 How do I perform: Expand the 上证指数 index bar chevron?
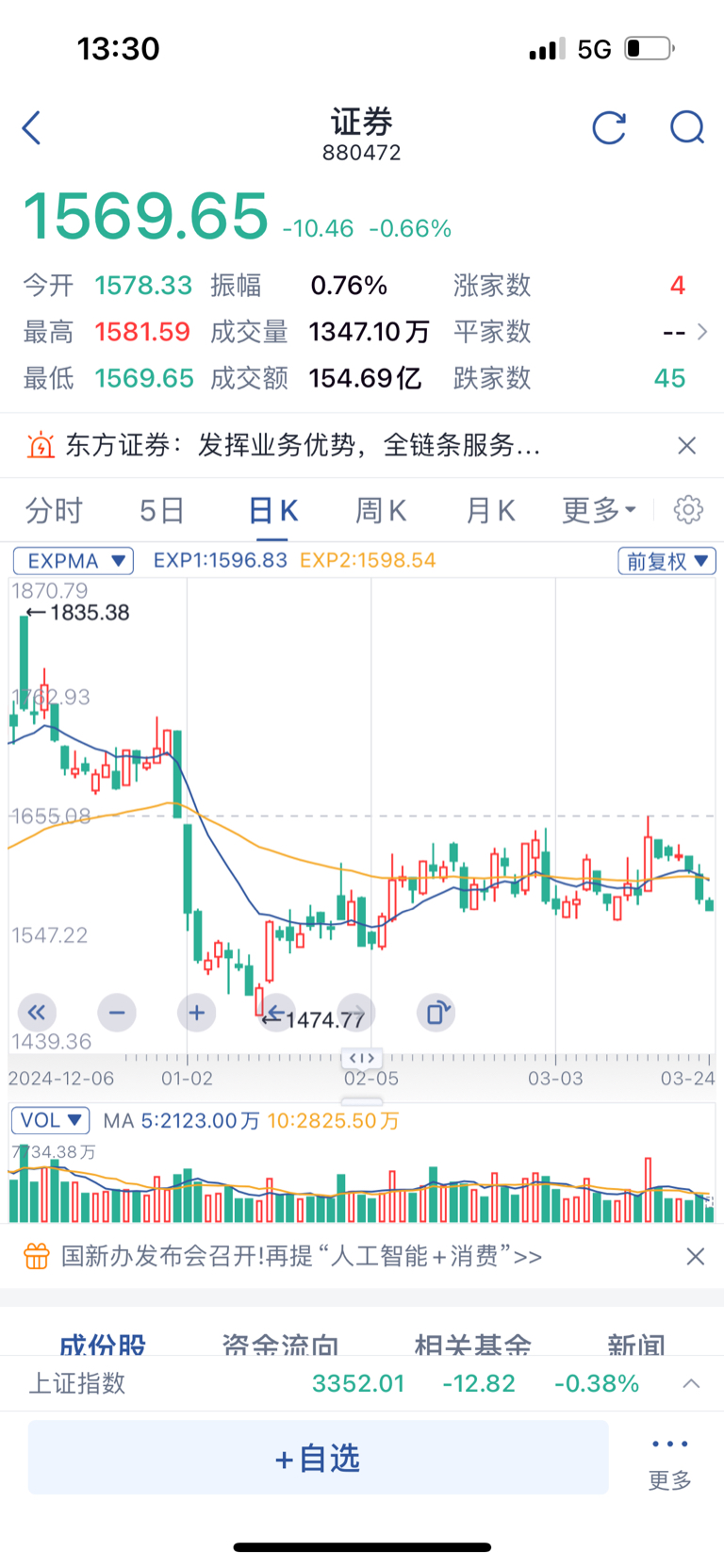point(691,1383)
